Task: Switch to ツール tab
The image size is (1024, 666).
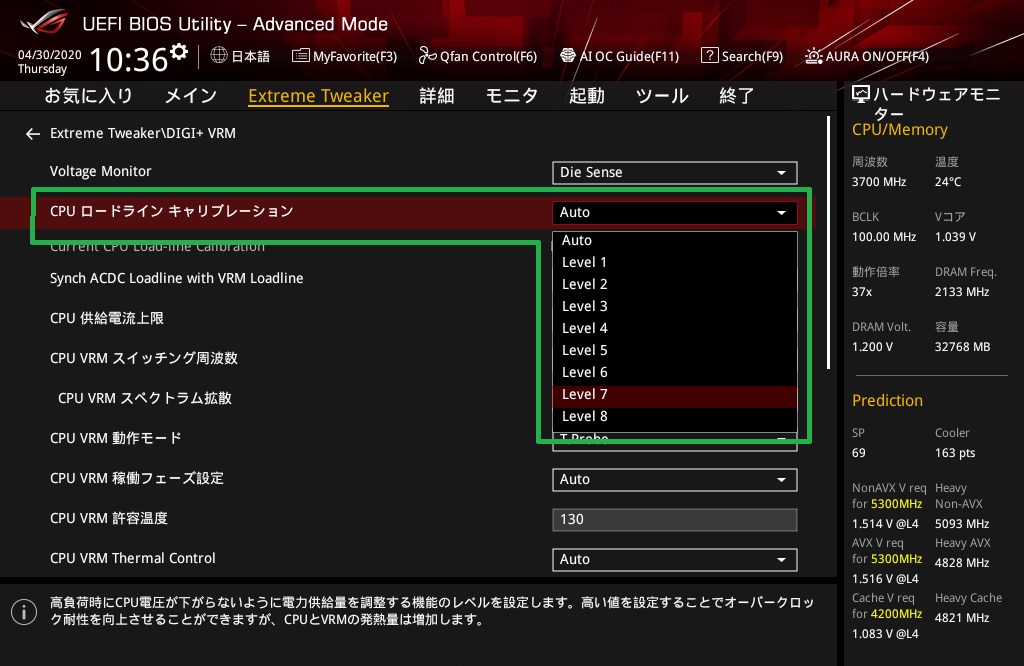Action: coord(662,96)
